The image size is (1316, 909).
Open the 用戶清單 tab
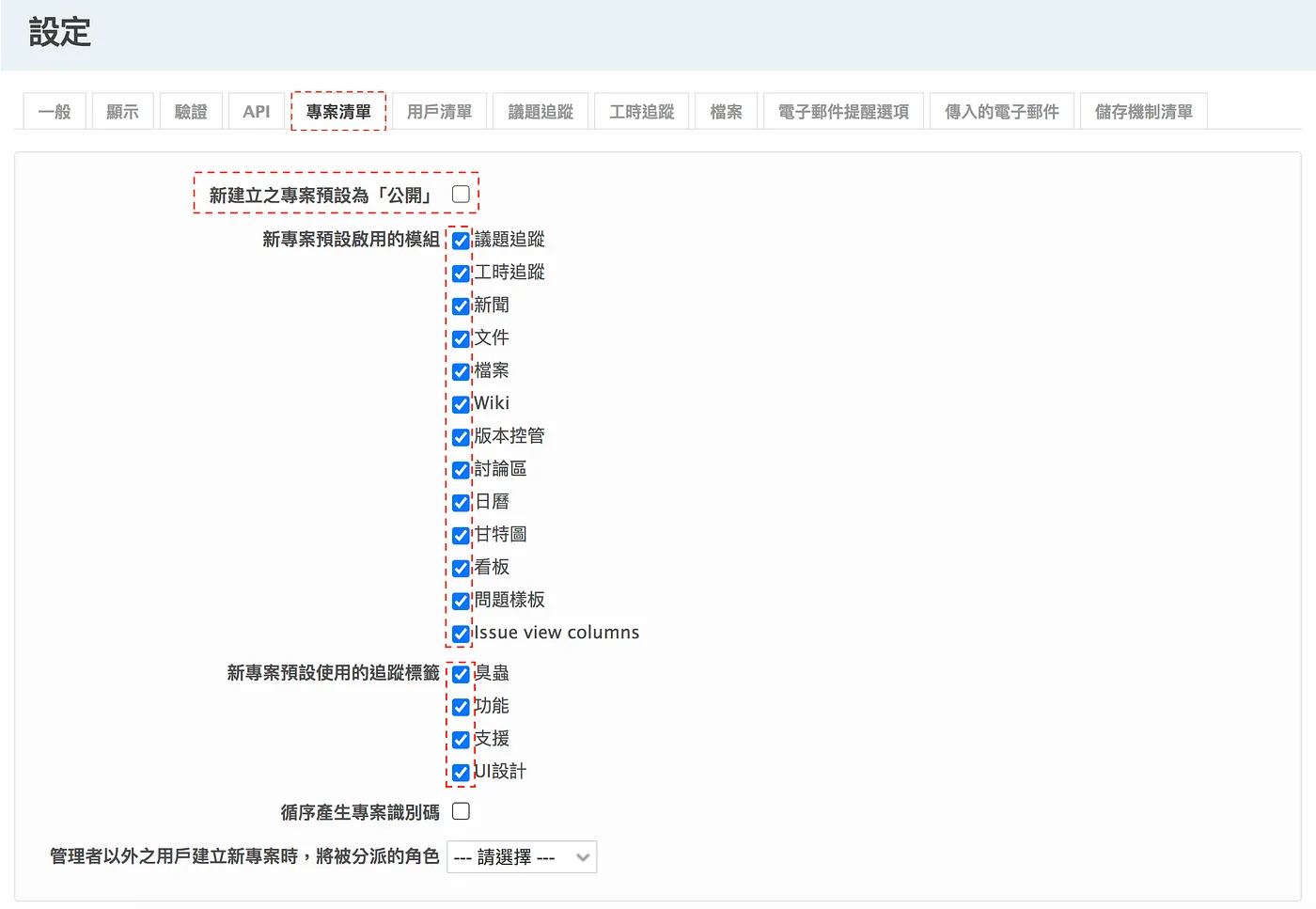[x=439, y=112]
